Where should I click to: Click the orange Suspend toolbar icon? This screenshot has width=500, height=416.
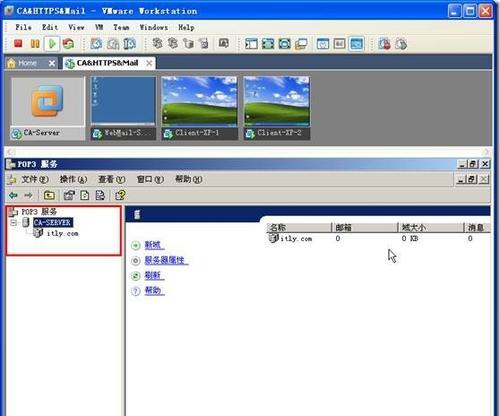(x=35, y=44)
